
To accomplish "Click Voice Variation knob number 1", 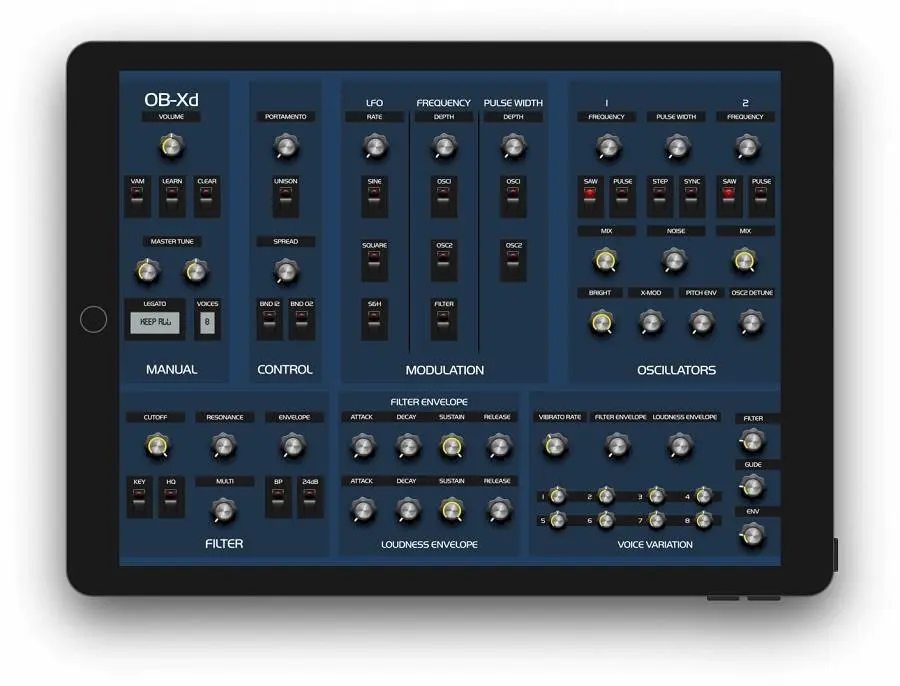I will [x=557, y=495].
